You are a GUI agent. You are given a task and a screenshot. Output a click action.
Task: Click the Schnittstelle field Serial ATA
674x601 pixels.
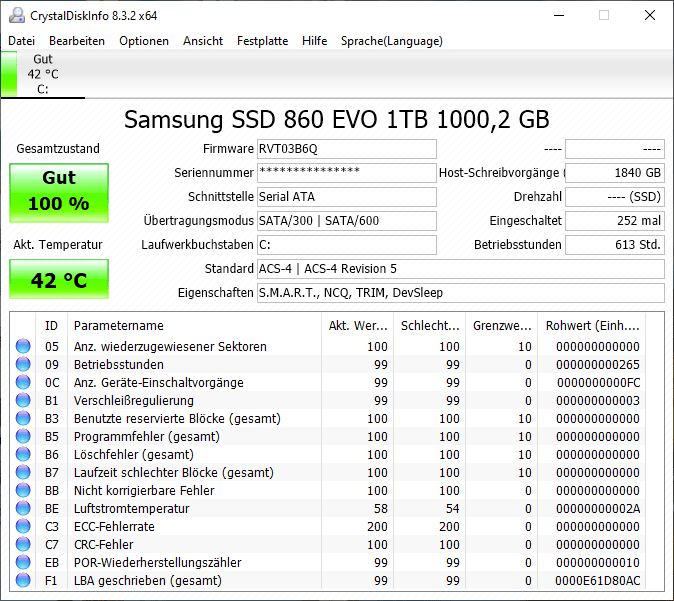click(x=347, y=197)
